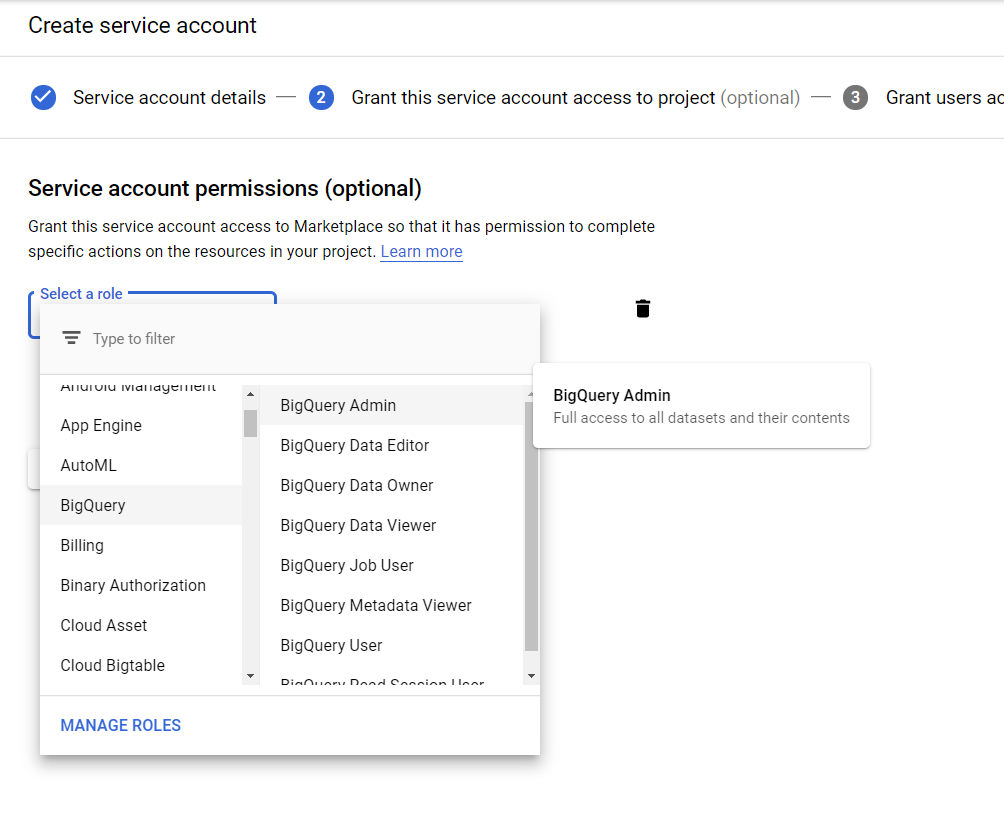Screen dimensions: 1004x824
Task: Click the MANAGE ROLES button
Action: (121, 725)
